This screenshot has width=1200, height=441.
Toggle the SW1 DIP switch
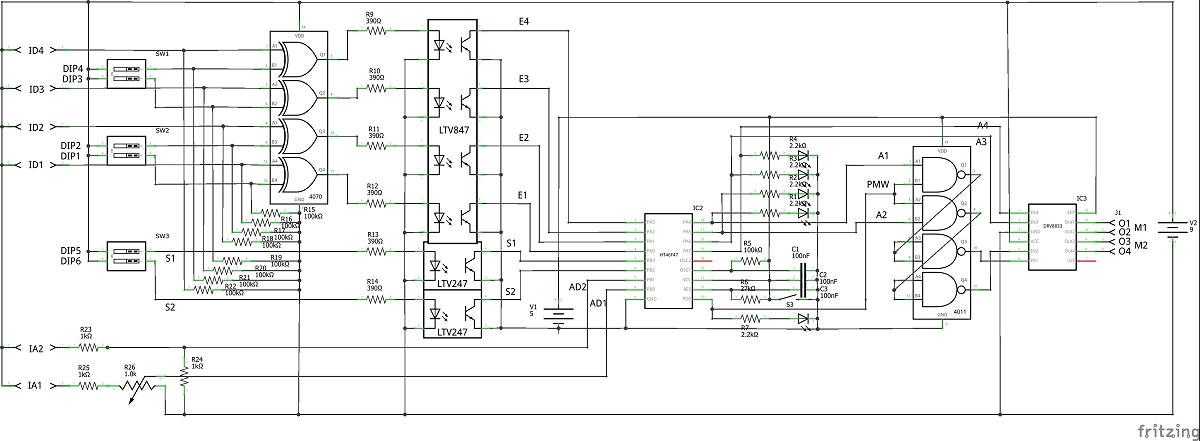(127, 73)
